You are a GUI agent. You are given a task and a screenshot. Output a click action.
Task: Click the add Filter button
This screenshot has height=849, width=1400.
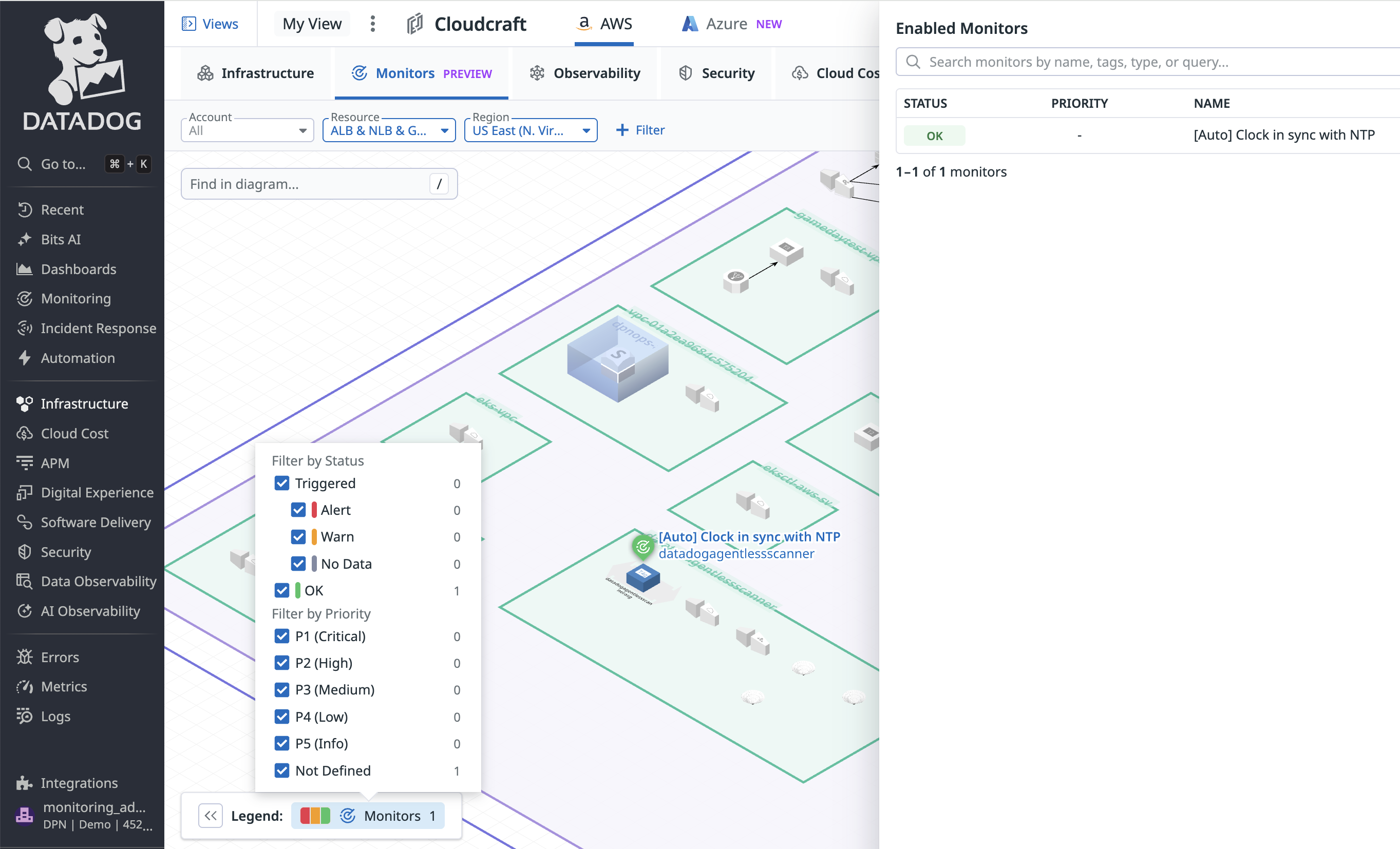[640, 130]
